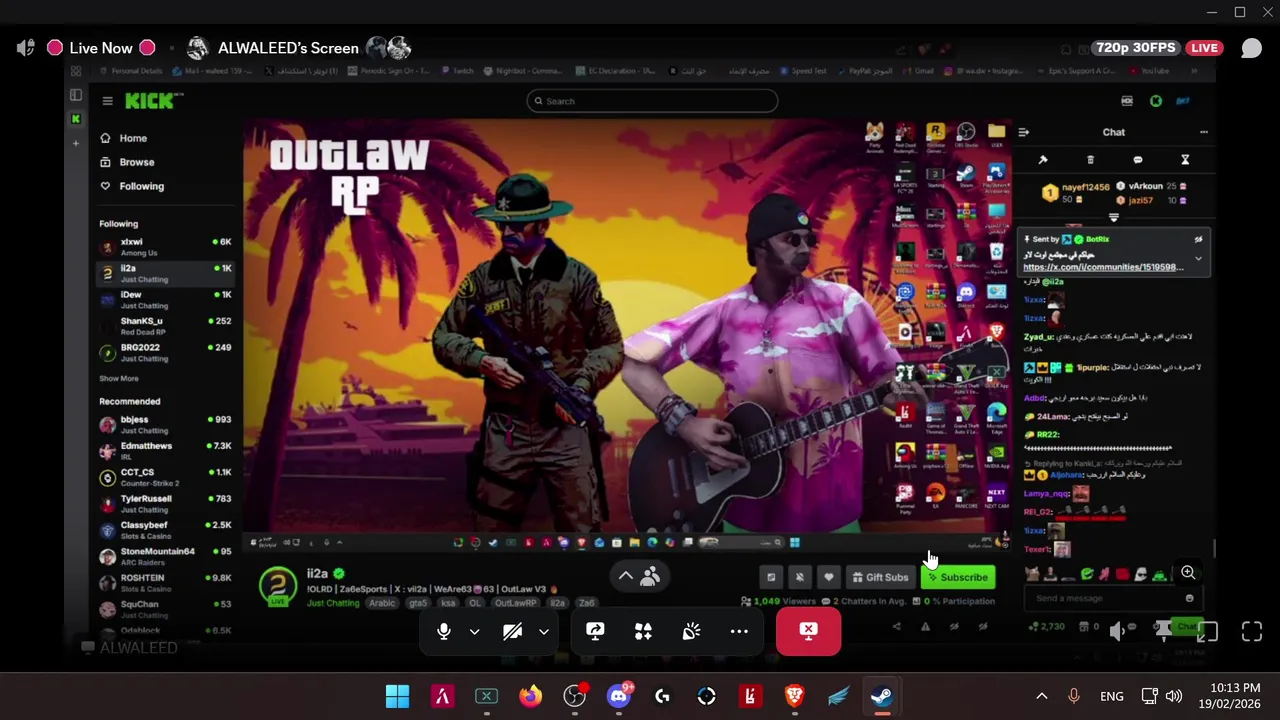Toggle follow heart icon

pyautogui.click(x=829, y=577)
